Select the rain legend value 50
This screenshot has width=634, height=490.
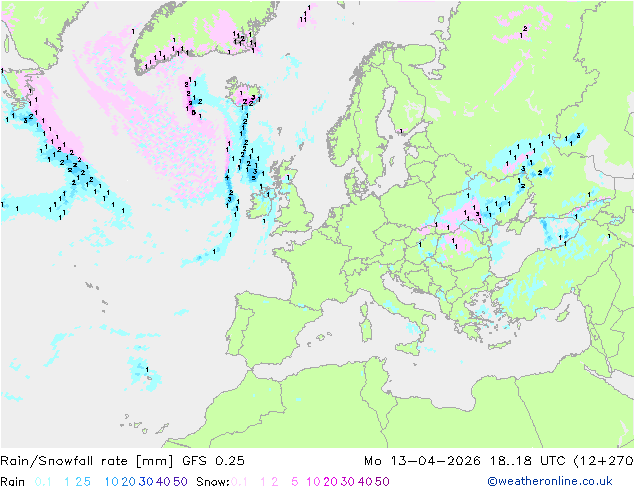180,482
